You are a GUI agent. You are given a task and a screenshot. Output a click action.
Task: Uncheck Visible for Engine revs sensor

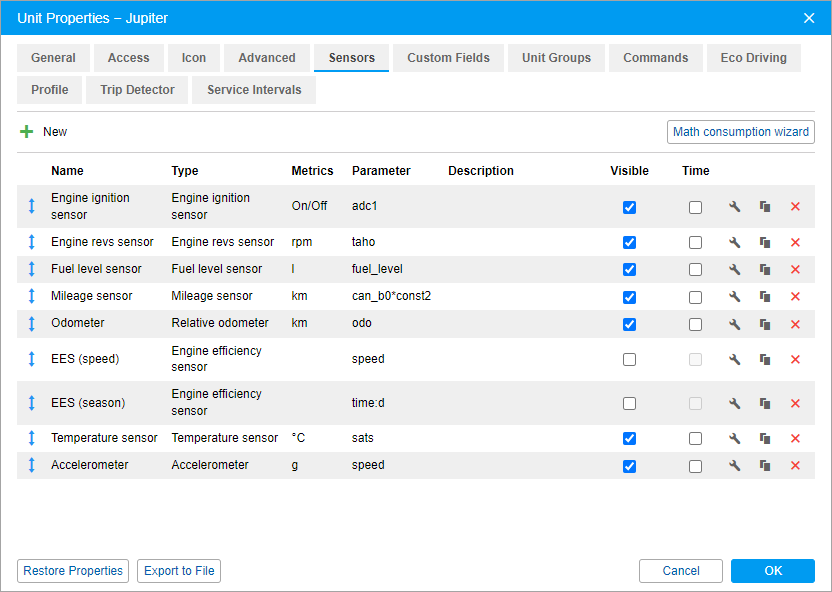point(629,242)
